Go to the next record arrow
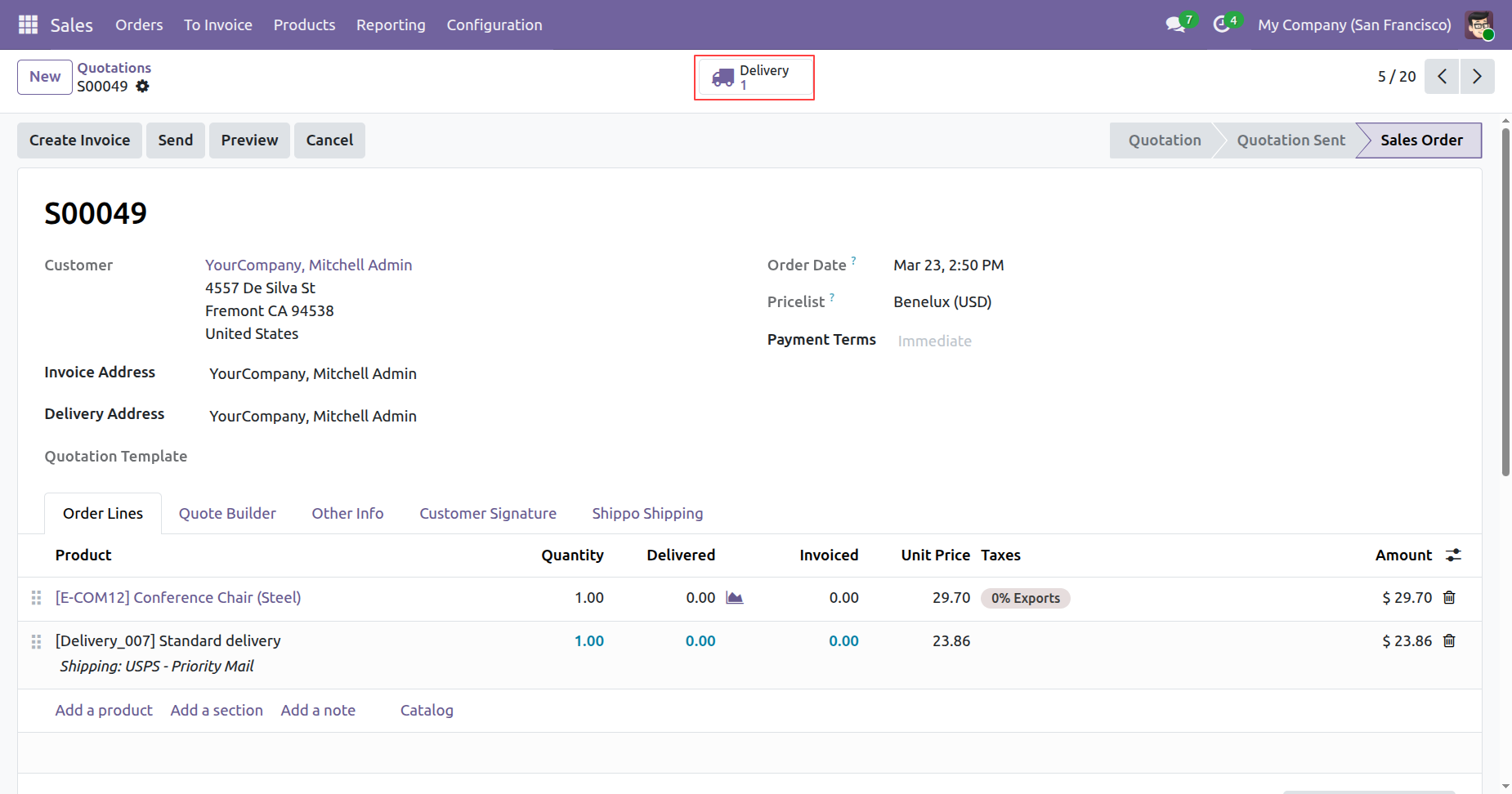 click(1477, 77)
